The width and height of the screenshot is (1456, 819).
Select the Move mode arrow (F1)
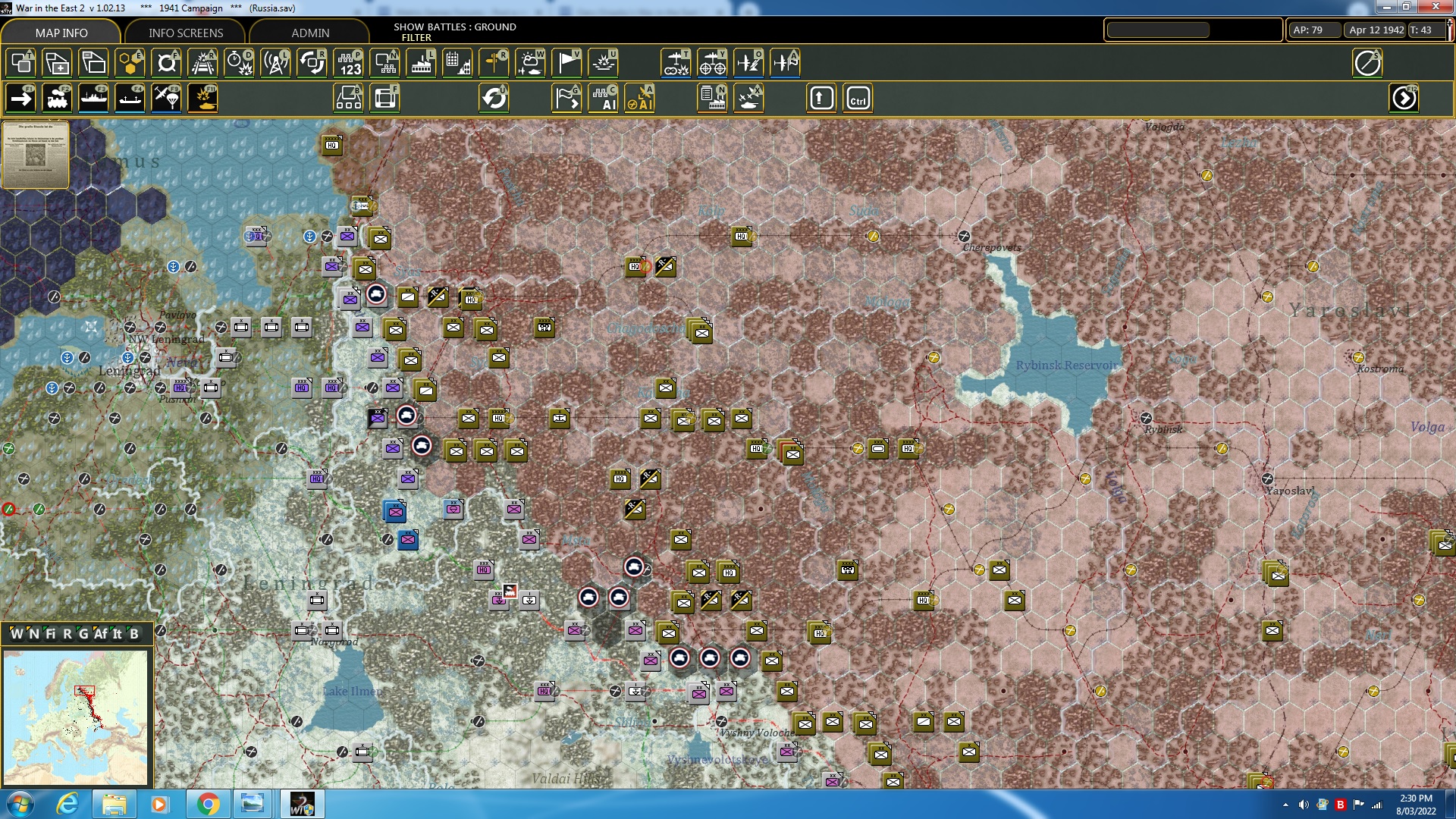pos(20,99)
